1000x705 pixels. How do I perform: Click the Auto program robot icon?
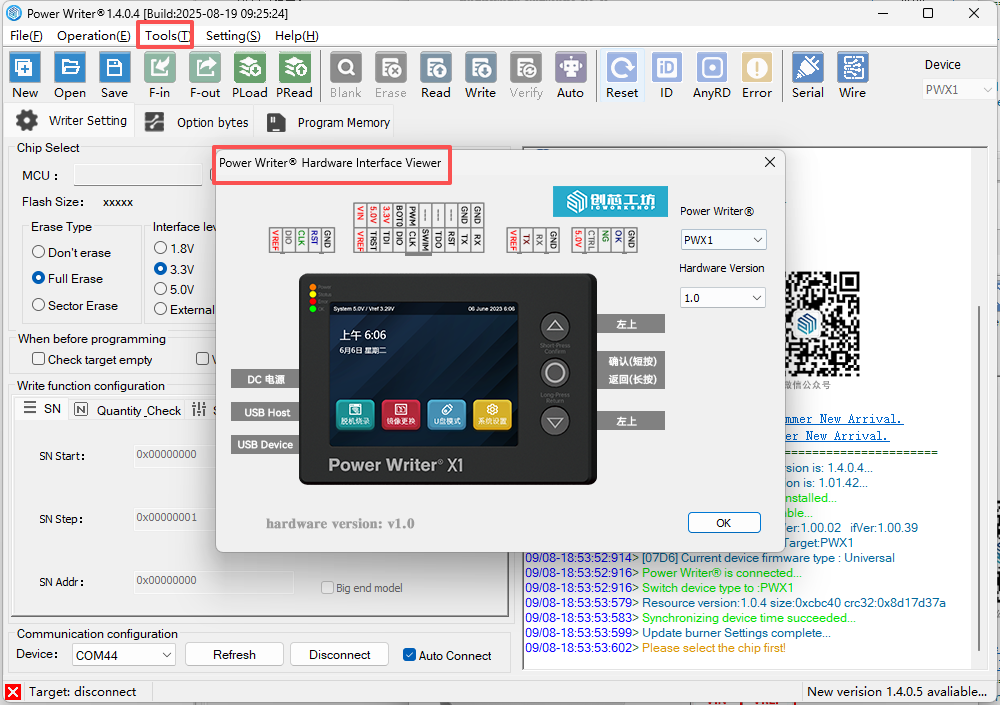coord(571,68)
